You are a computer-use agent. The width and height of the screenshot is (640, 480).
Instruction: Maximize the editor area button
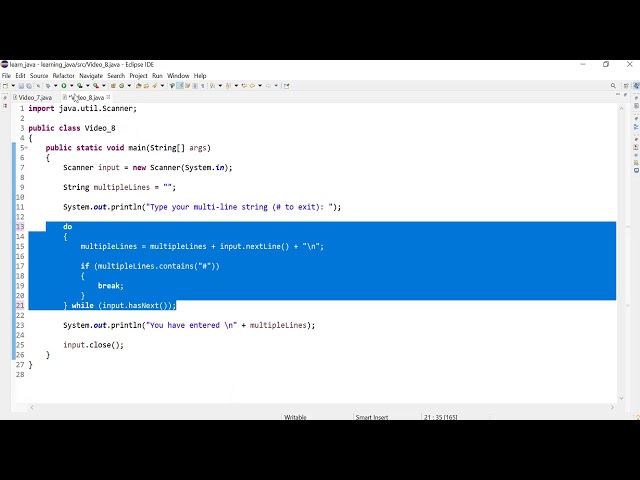coord(625,95)
